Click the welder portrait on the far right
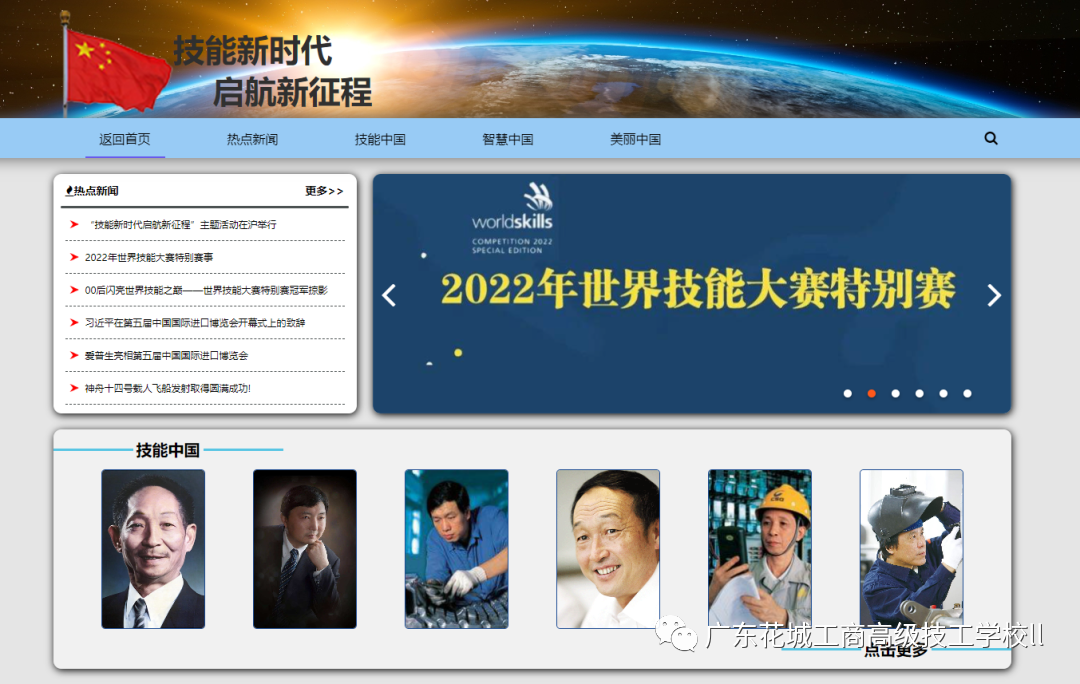Viewport: 1080px width, 684px height. coord(909,548)
